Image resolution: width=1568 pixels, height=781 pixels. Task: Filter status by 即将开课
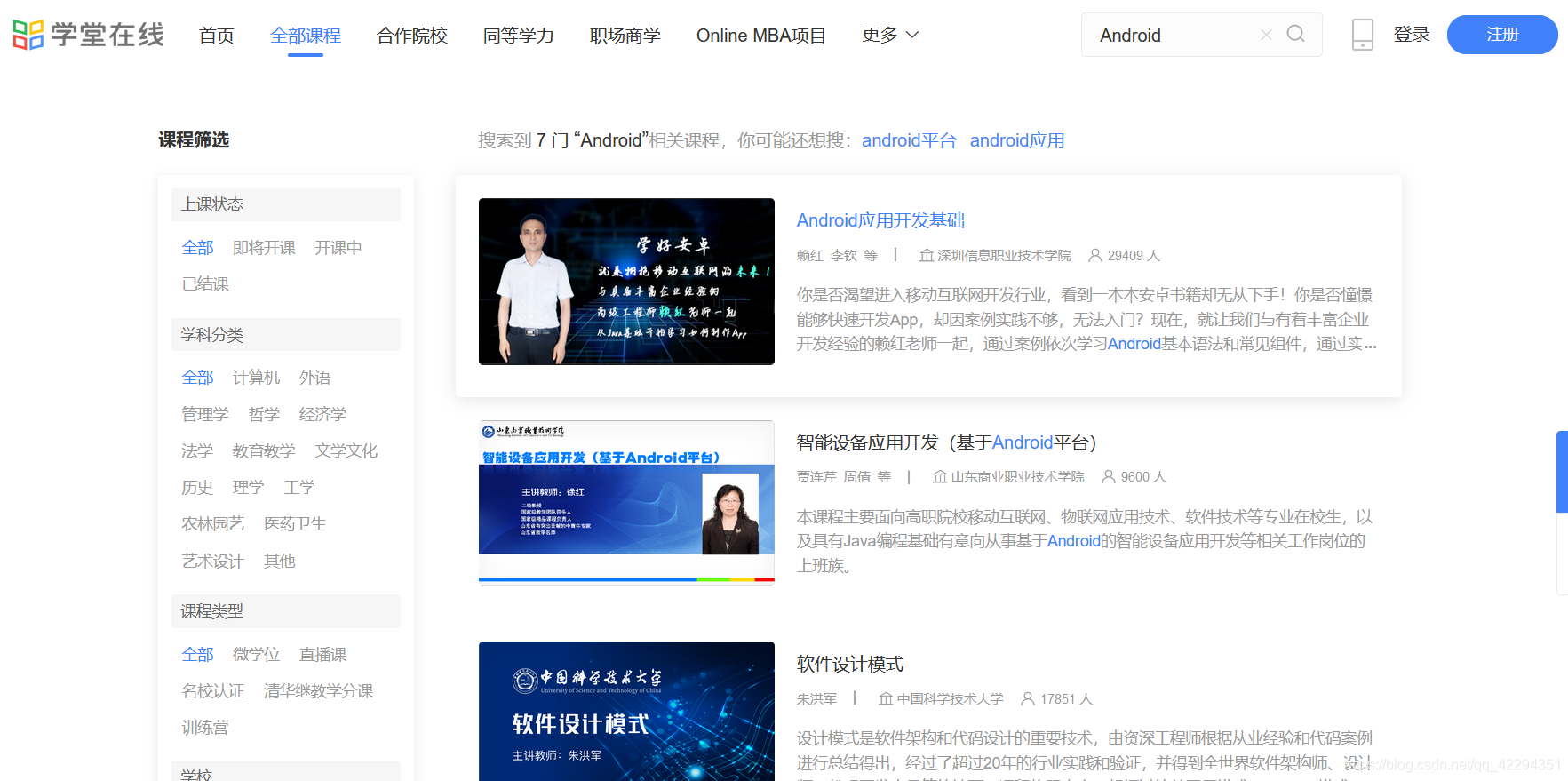coord(264,248)
